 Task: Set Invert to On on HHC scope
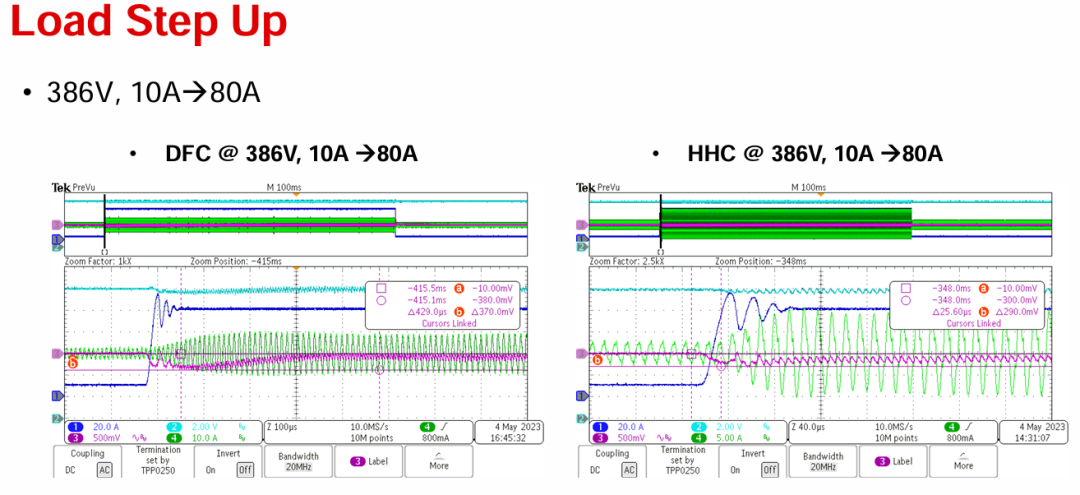click(x=736, y=470)
